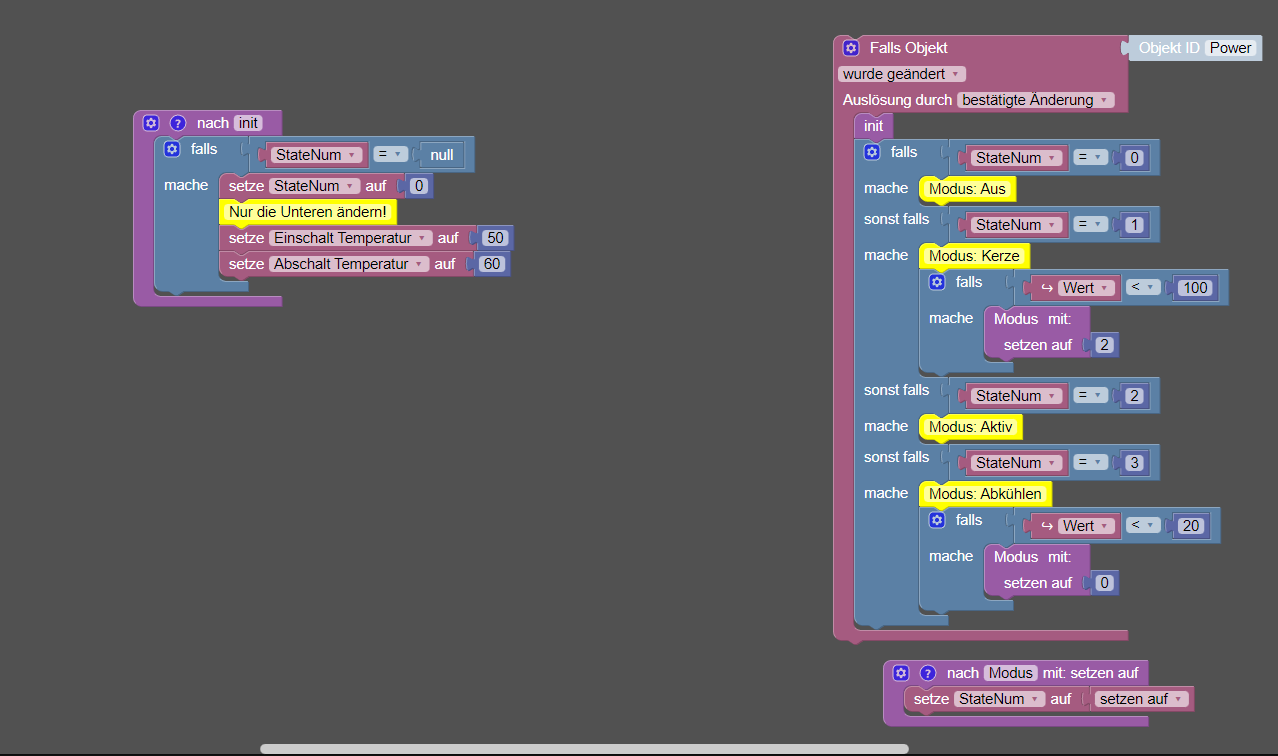Select yellow comment 'Nur die Unteren ändern!'

click(x=308, y=212)
